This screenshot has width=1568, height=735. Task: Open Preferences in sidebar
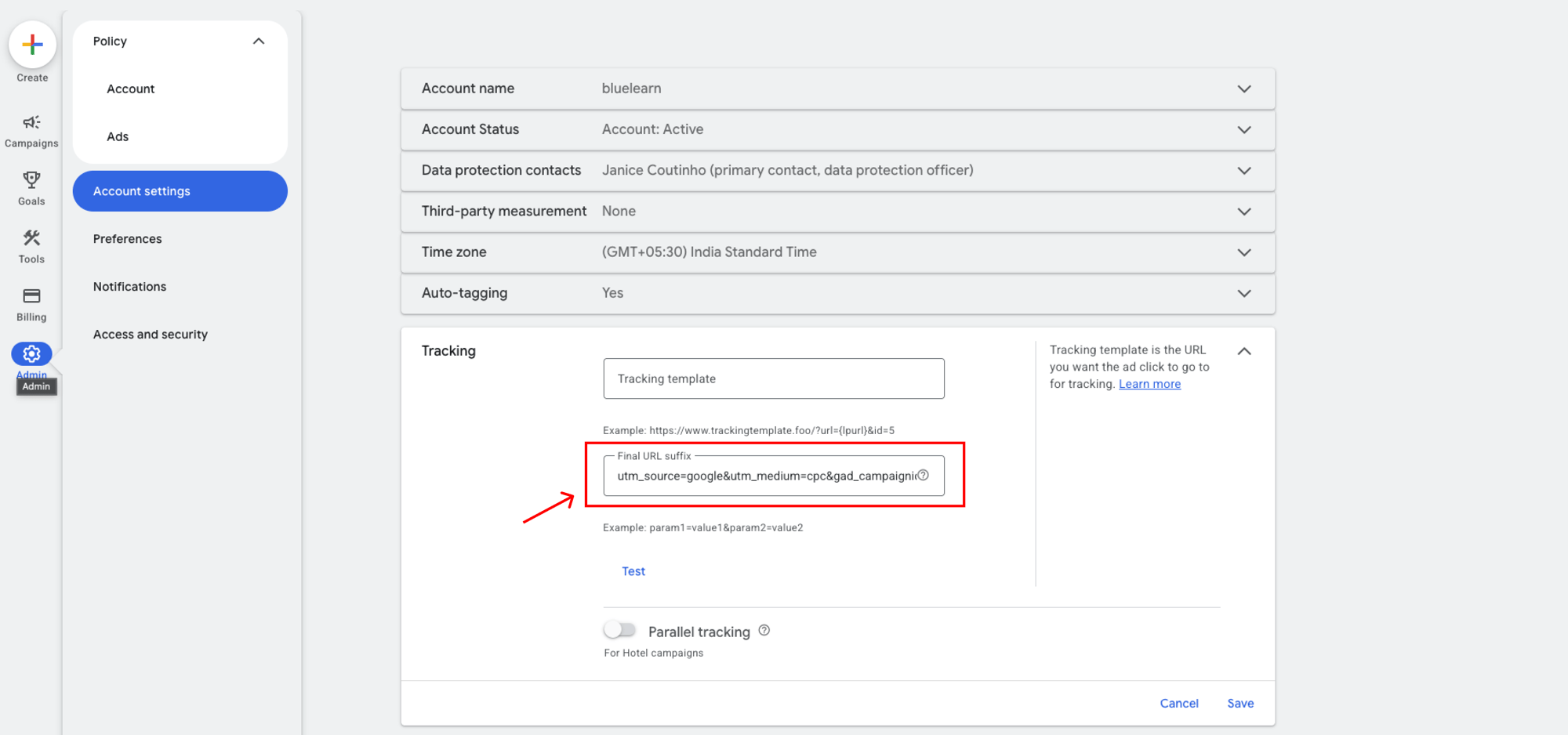(x=127, y=239)
